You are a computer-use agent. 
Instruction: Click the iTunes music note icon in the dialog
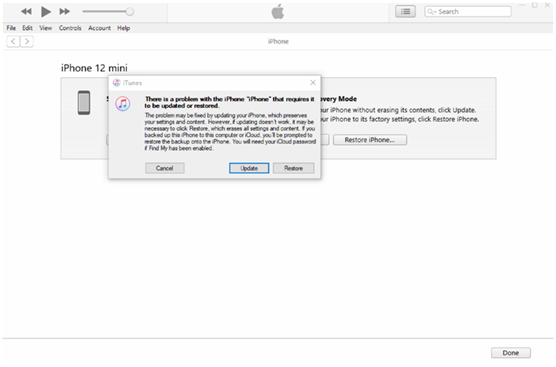[x=123, y=104]
